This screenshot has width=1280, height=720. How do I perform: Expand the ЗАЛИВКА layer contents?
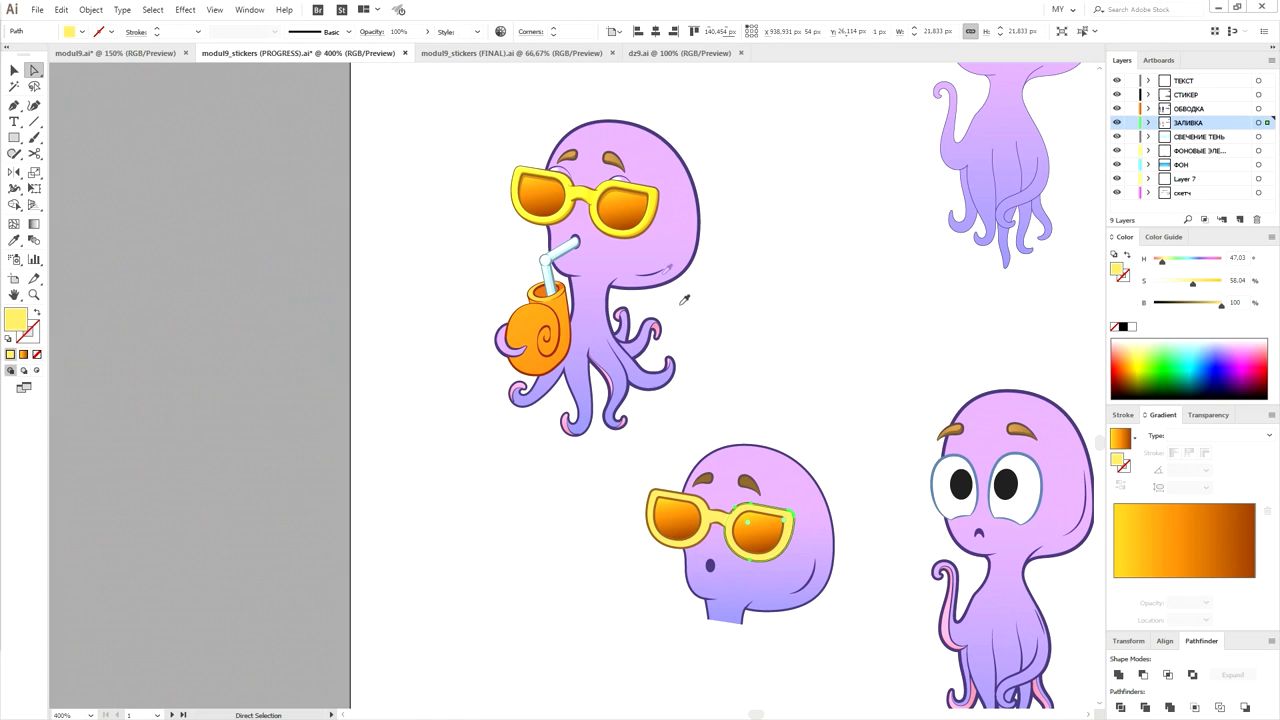point(1148,123)
